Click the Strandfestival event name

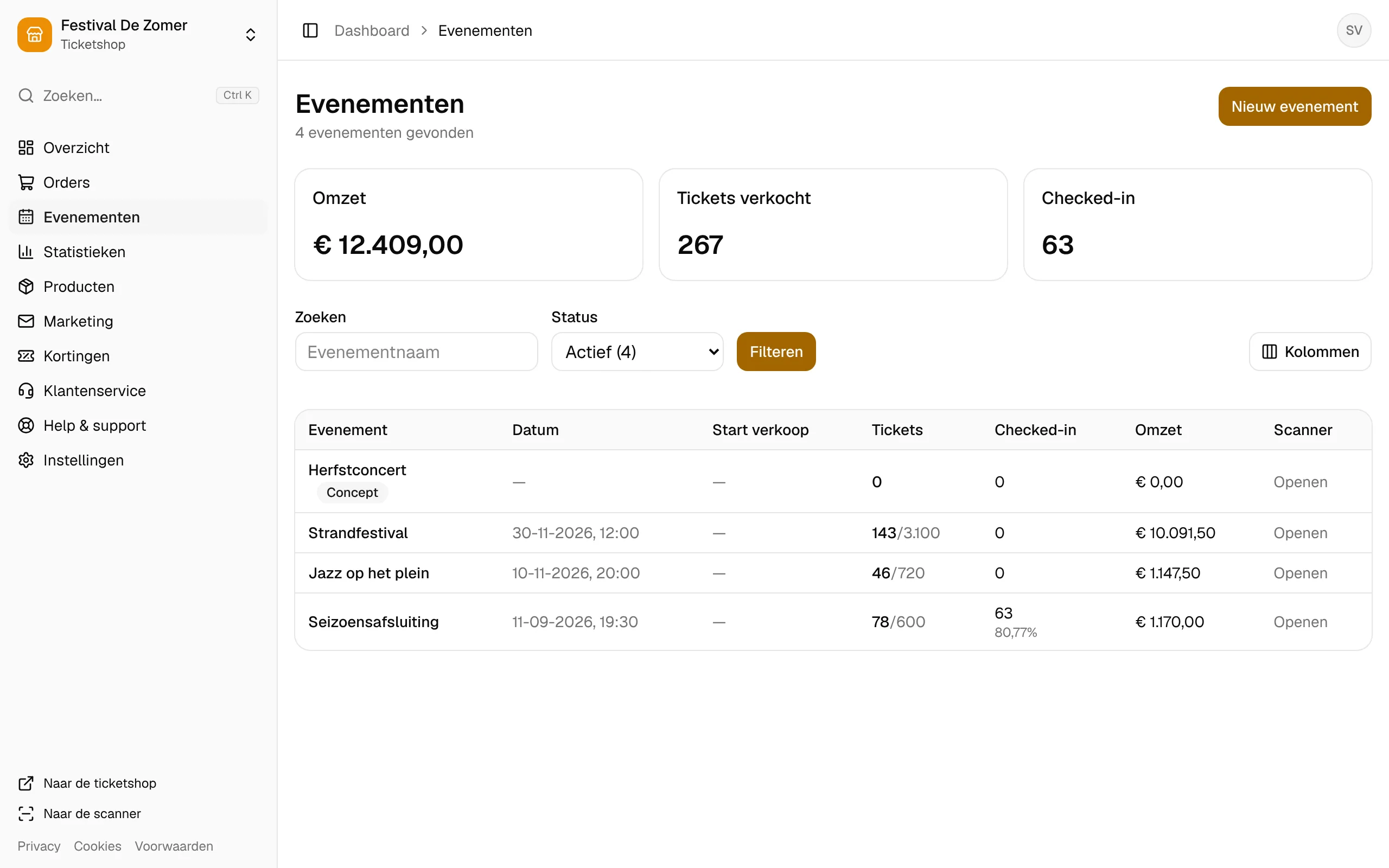point(358,533)
